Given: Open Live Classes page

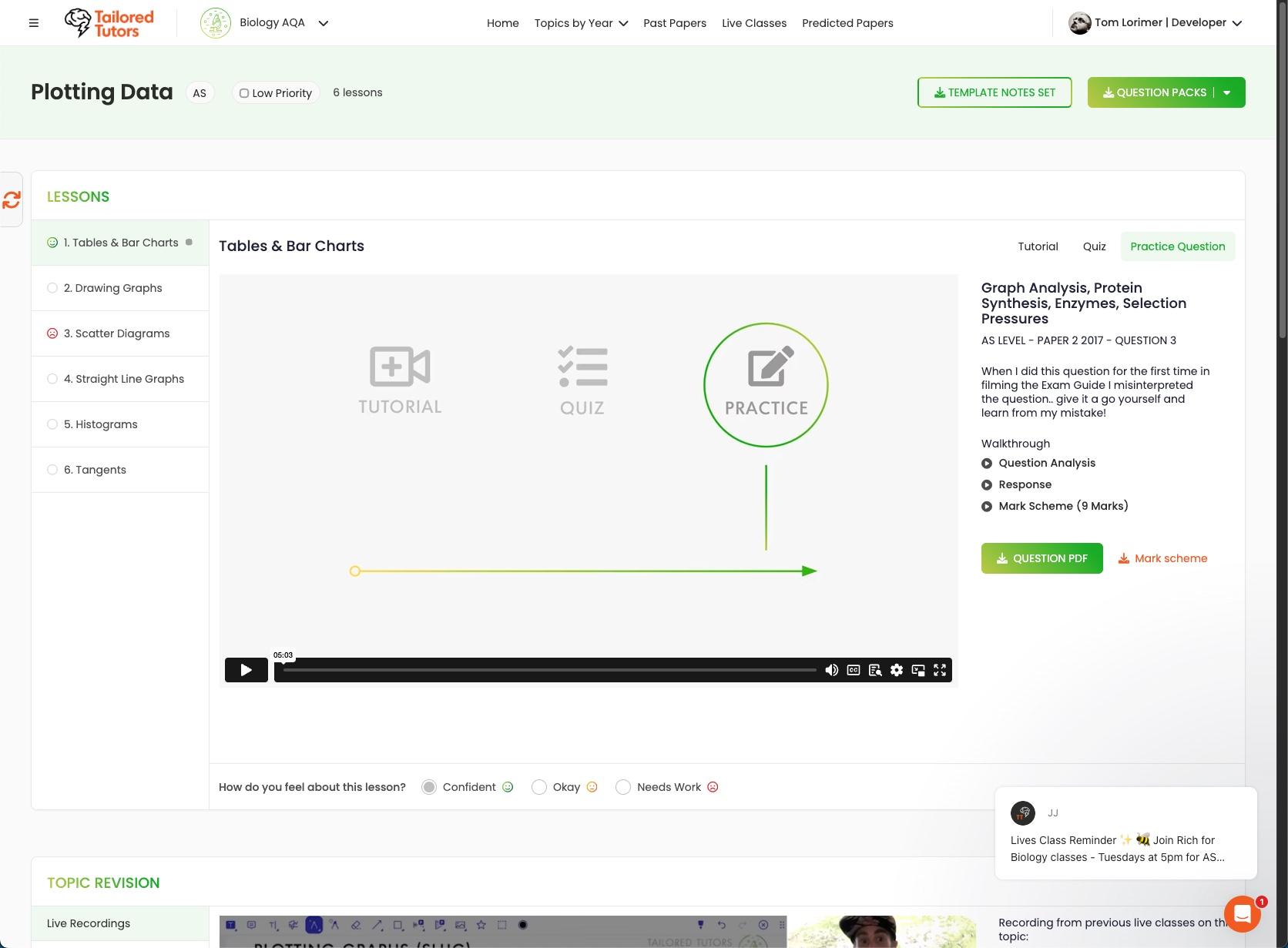Looking at the screenshot, I should (x=754, y=23).
